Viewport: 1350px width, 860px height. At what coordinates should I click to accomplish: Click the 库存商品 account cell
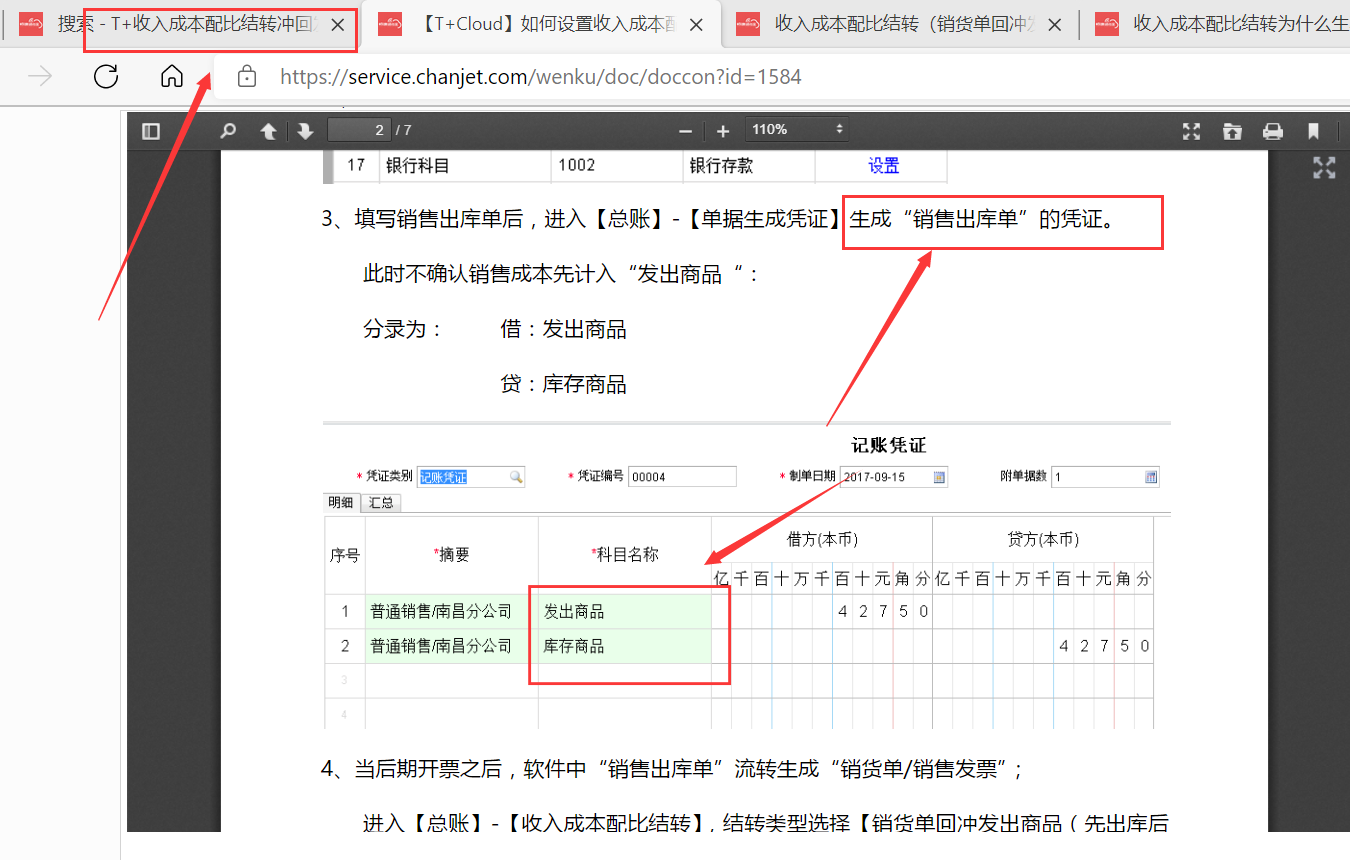(x=624, y=646)
